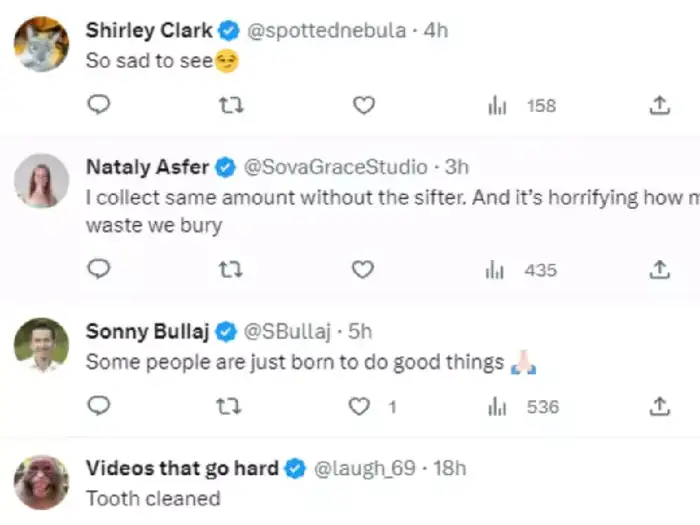Open the Videos that go hard account
The width and height of the screenshot is (700, 525).
tap(182, 468)
